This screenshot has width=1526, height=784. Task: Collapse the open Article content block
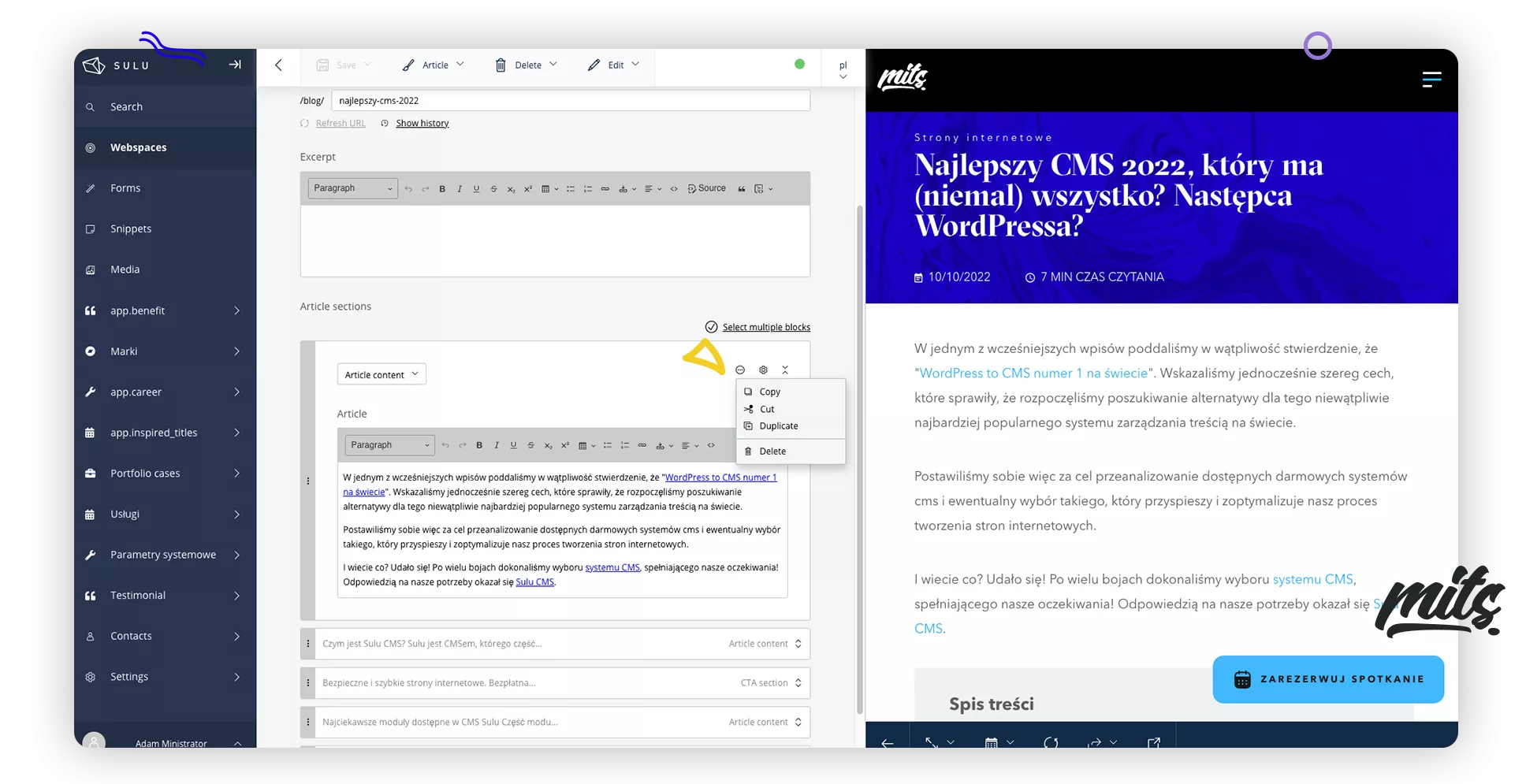pyautogui.click(x=785, y=370)
